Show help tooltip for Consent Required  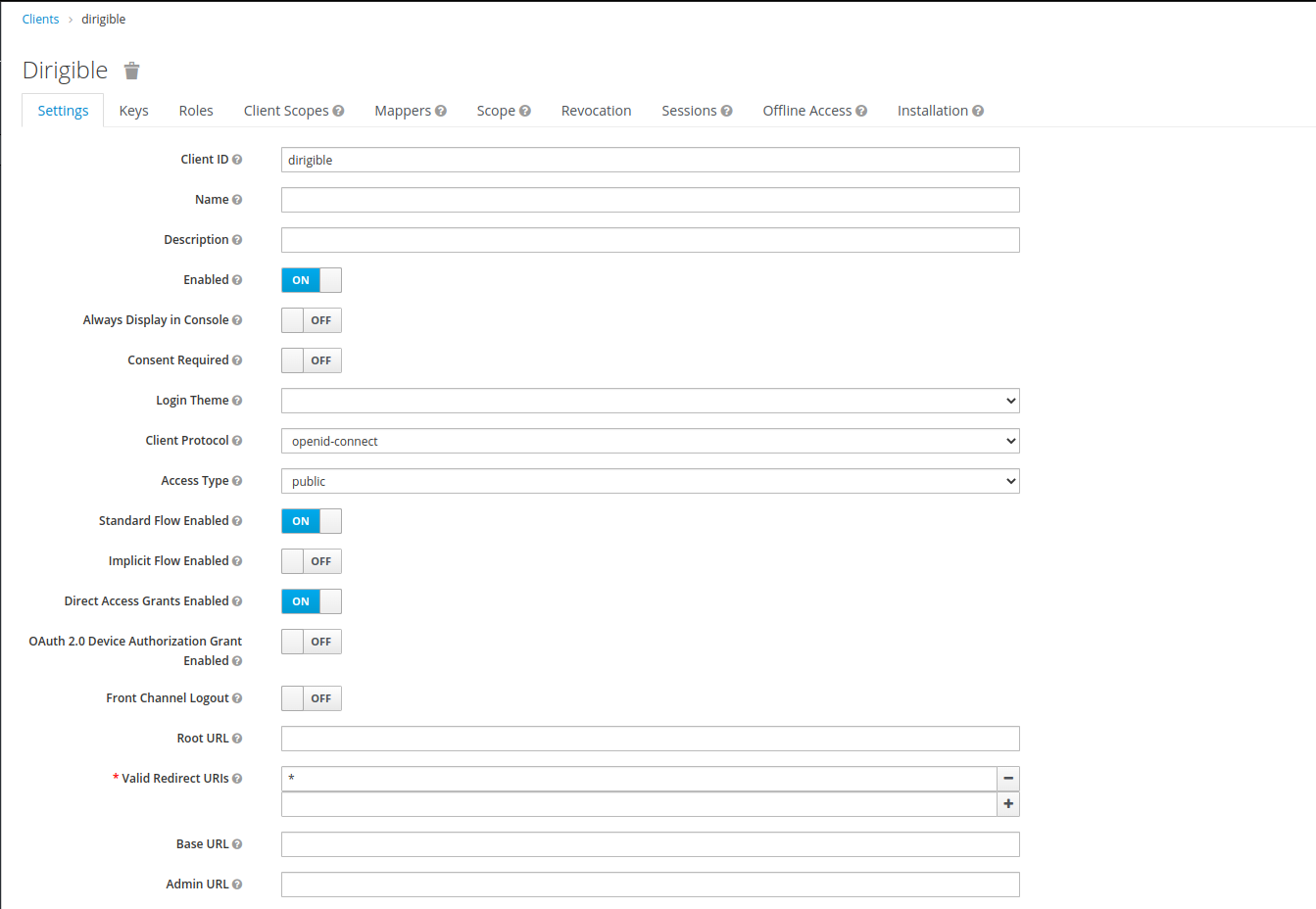click(x=237, y=360)
